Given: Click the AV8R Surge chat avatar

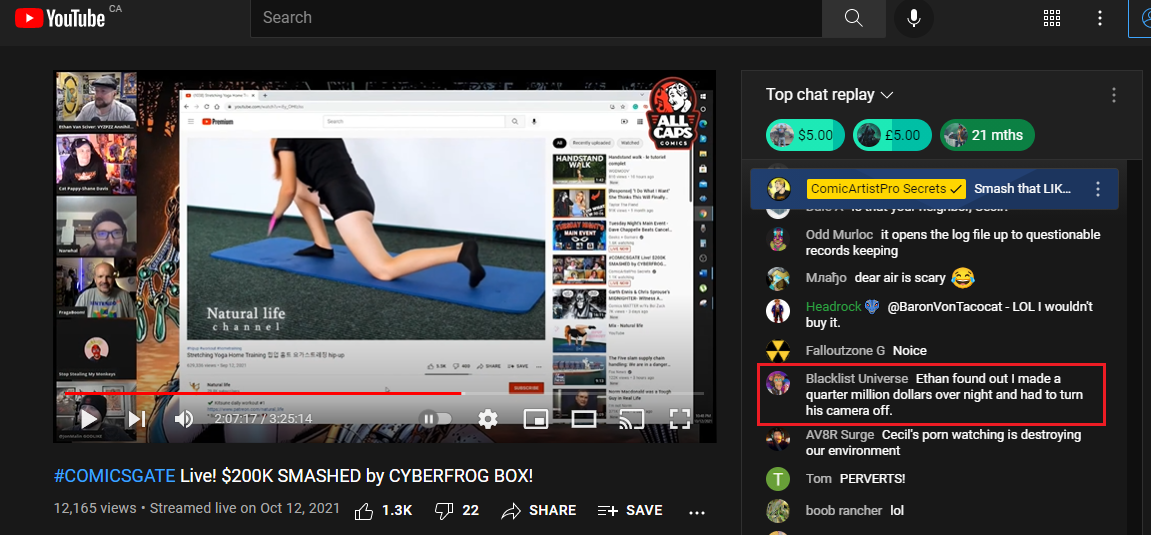Looking at the screenshot, I should 778,438.
